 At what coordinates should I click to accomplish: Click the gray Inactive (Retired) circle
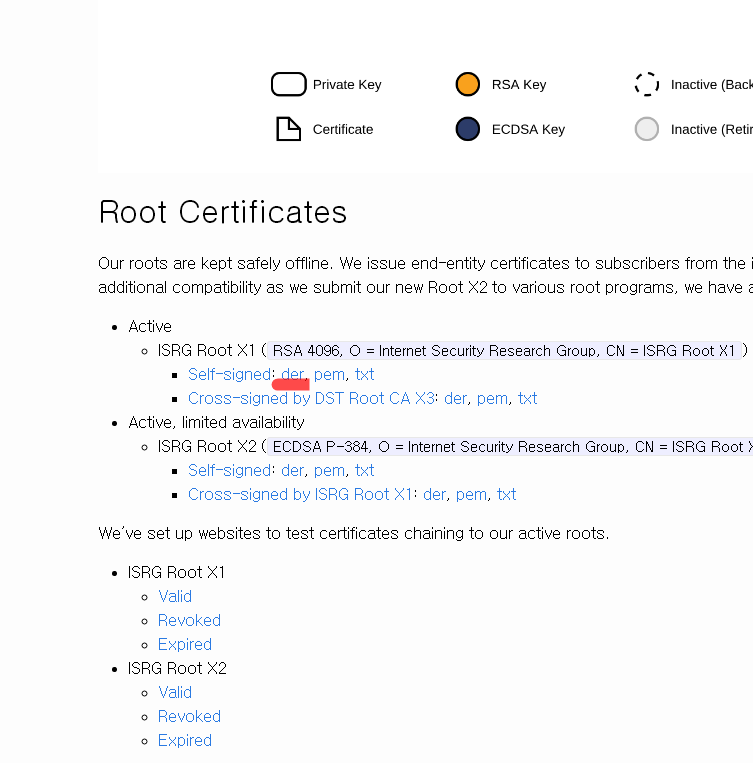click(646, 129)
